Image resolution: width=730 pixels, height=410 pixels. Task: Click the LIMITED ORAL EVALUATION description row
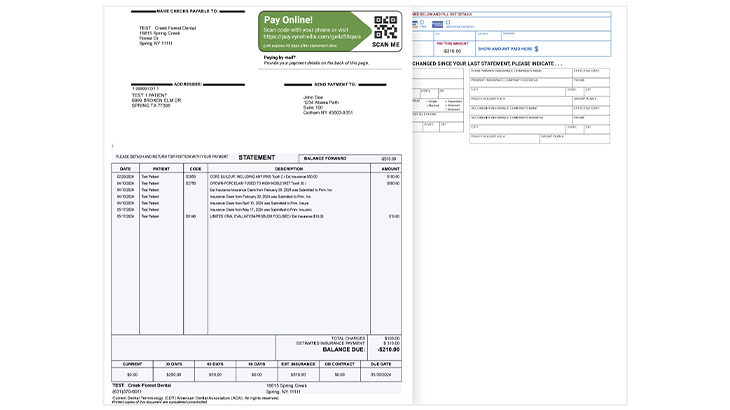click(x=266, y=216)
